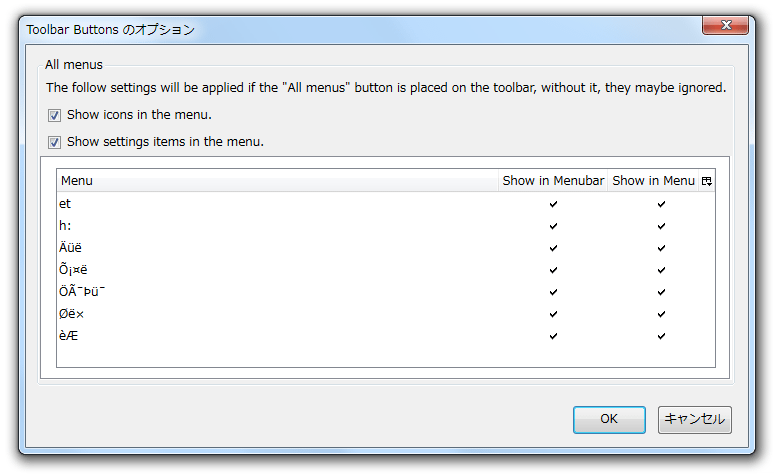Screen dimensions: 777x476
Task: Close the Toolbar Buttons options dialog
Action: tap(725, 25)
